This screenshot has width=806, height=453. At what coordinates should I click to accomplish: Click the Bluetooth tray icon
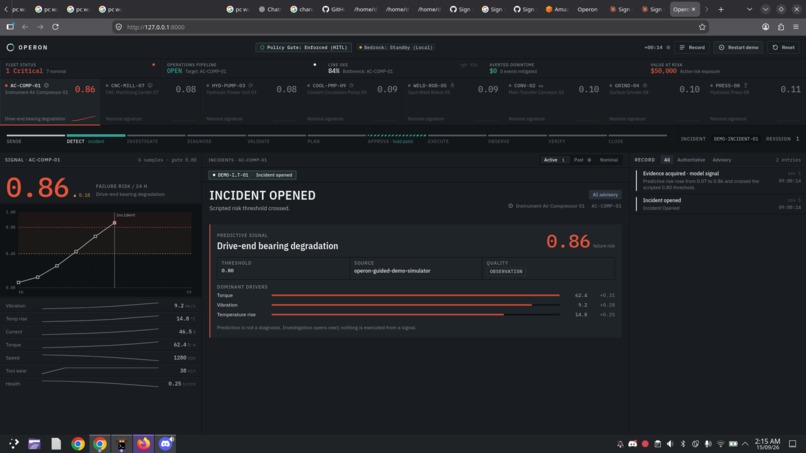point(683,444)
